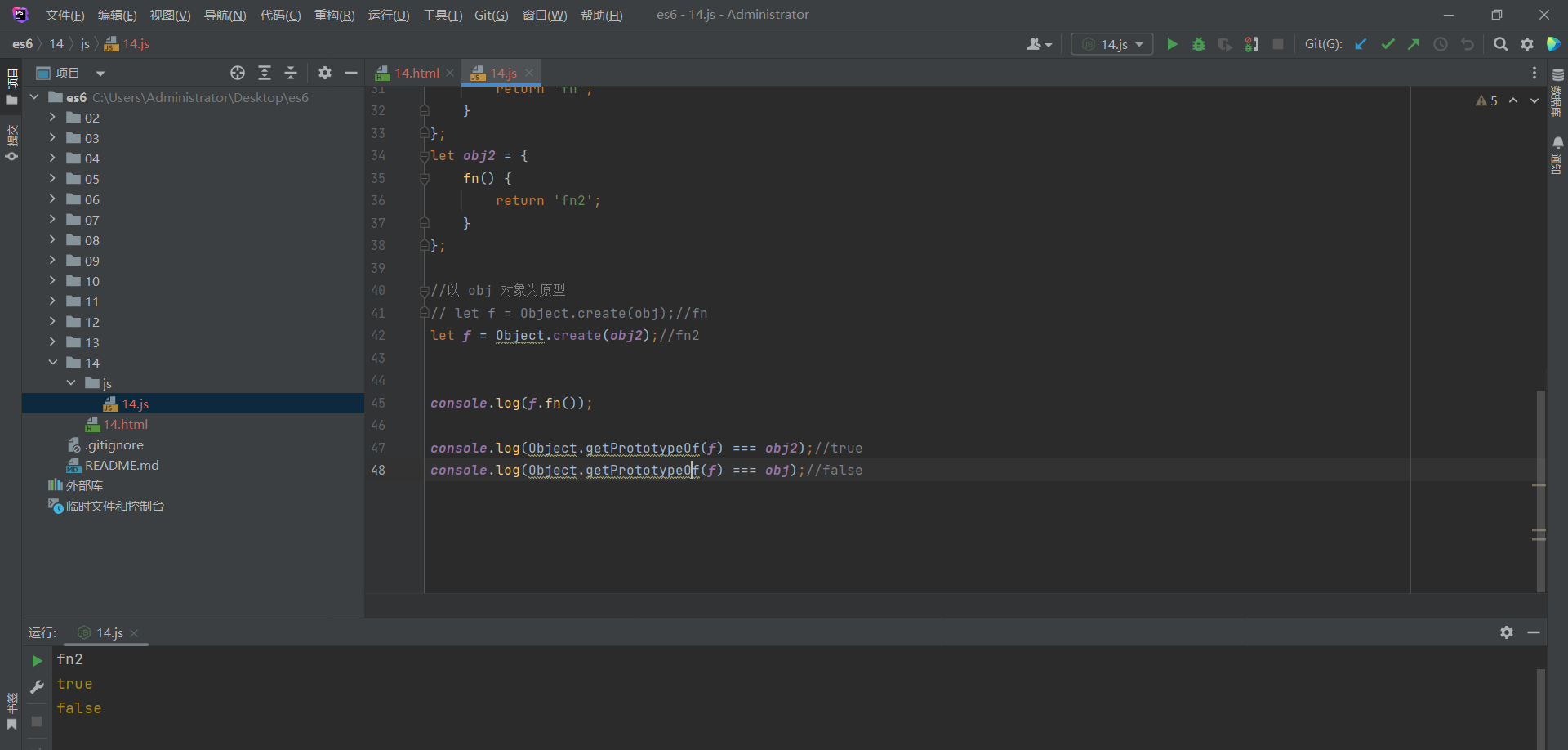The width and height of the screenshot is (1568, 750).
Task: Show Git history clock icon
Action: click(x=1441, y=44)
